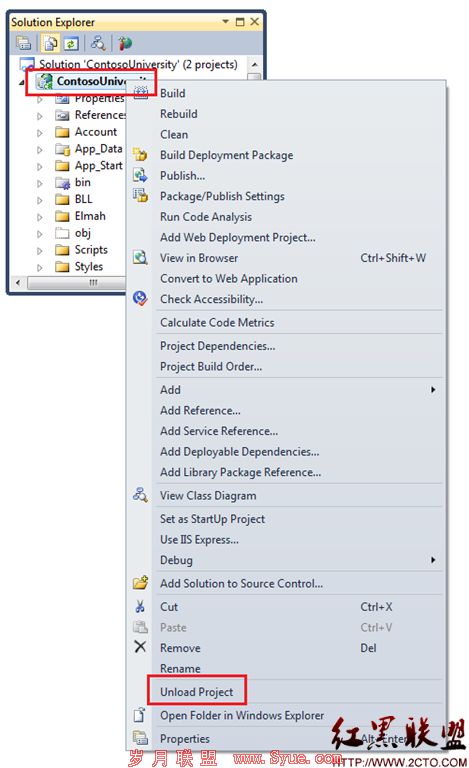The height and width of the screenshot is (768, 469).
Task: Click the vertical scrollbar up arrow
Action: pyautogui.click(x=254, y=65)
